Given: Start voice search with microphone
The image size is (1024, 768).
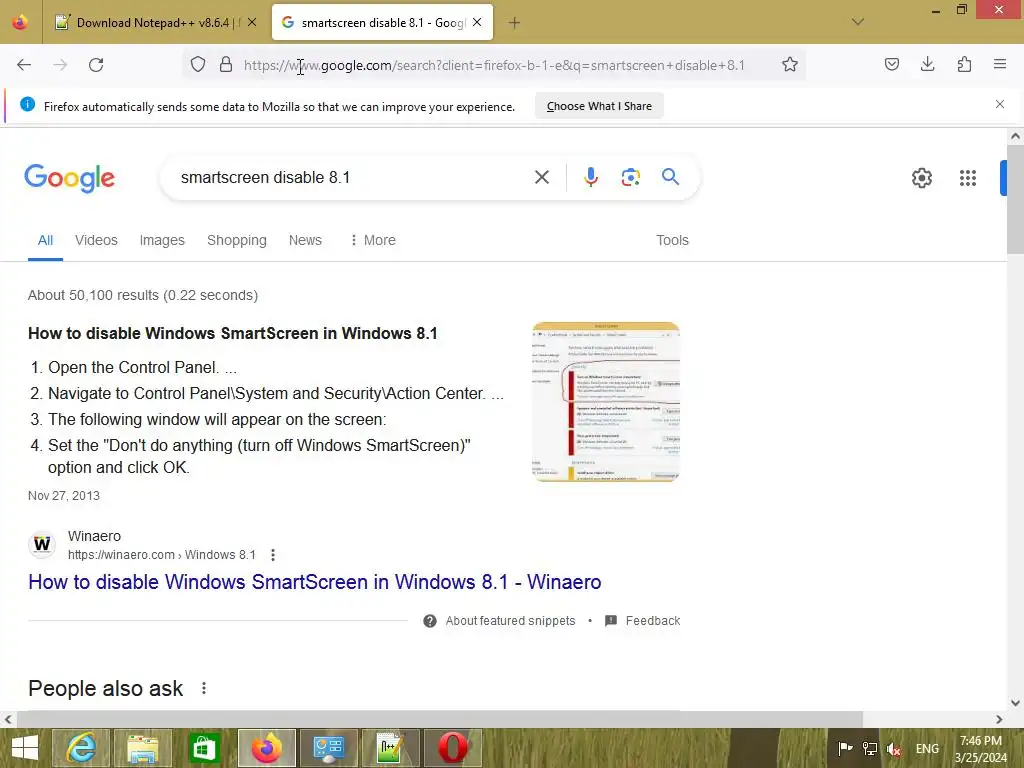Looking at the screenshot, I should tap(590, 177).
